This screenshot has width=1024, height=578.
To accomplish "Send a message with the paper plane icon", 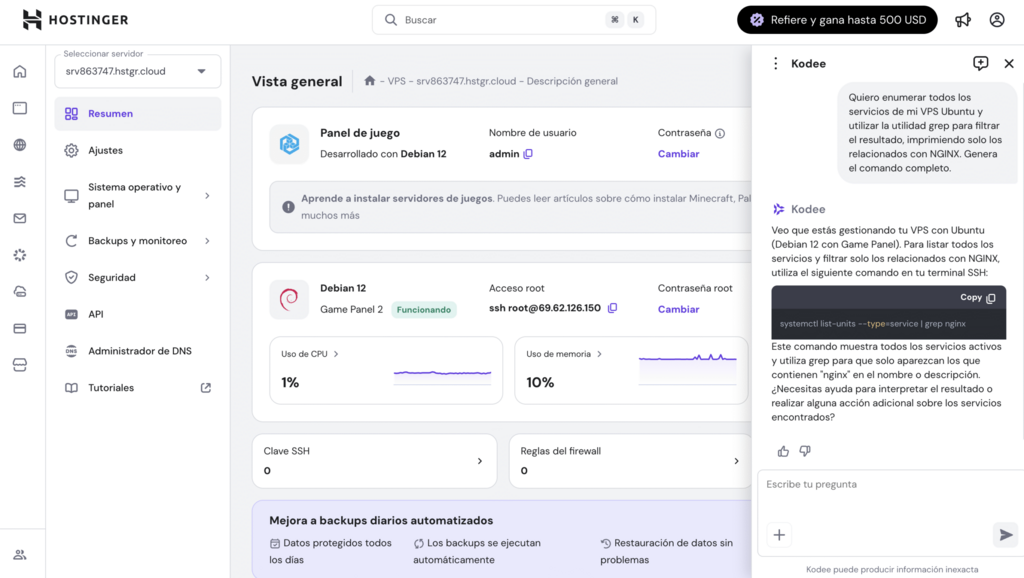I will (x=1005, y=535).
